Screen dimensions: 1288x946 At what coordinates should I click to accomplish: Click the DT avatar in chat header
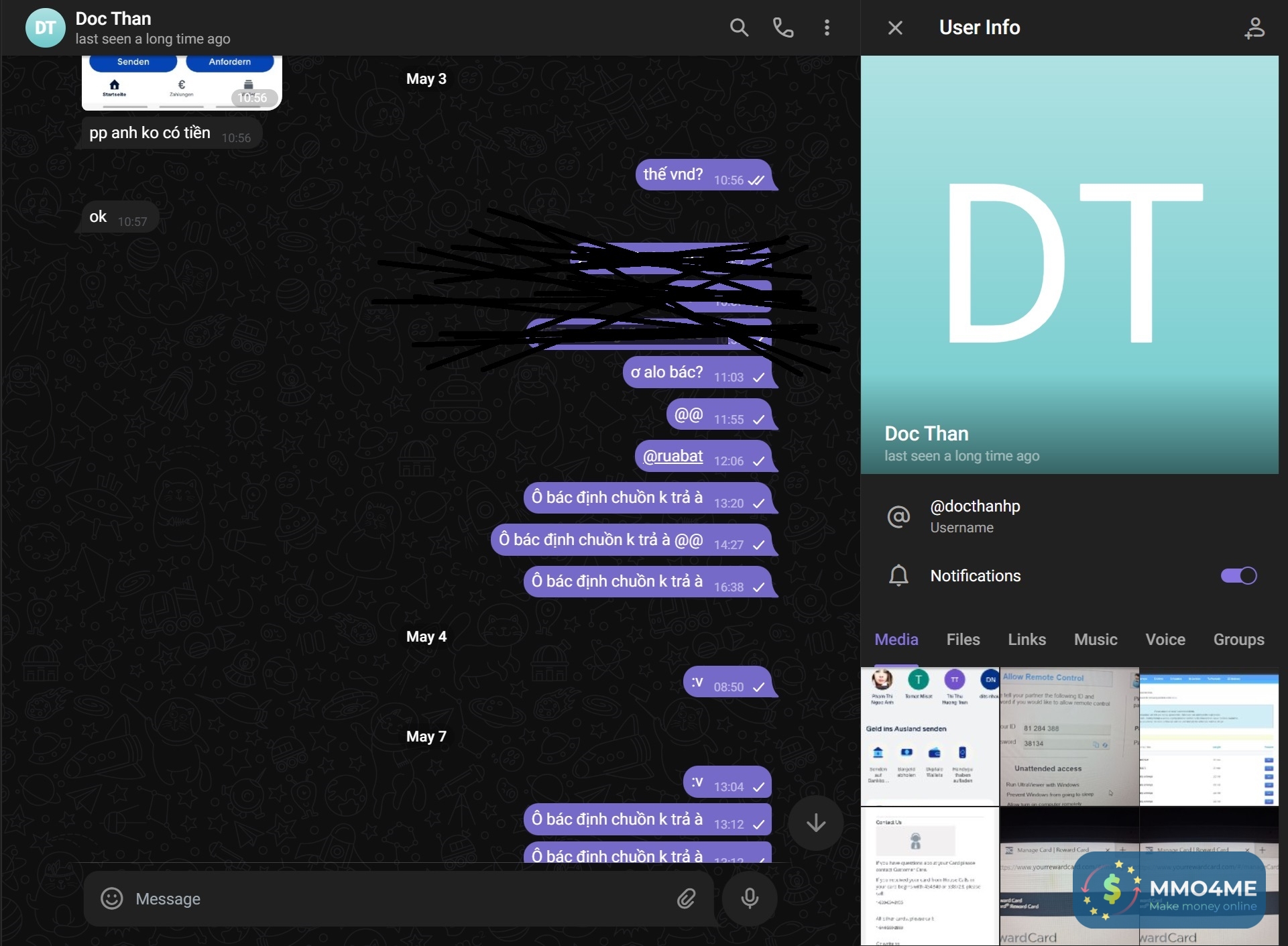coord(45,27)
